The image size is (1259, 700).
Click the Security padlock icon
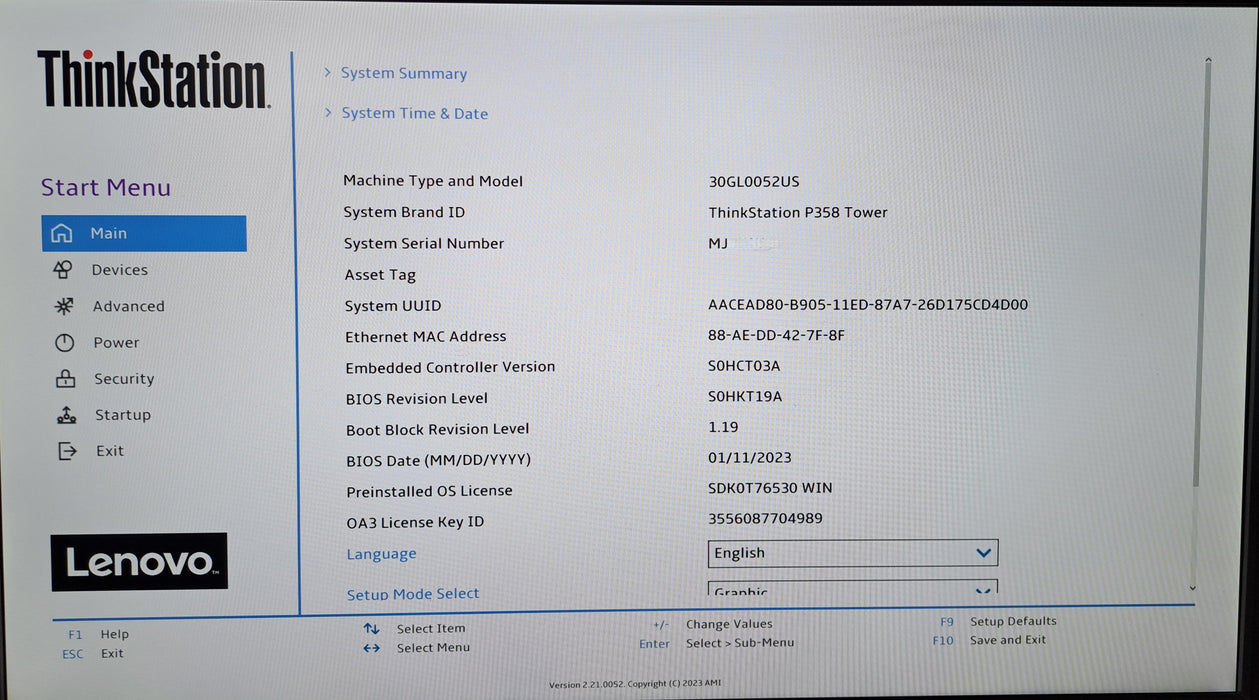65,379
